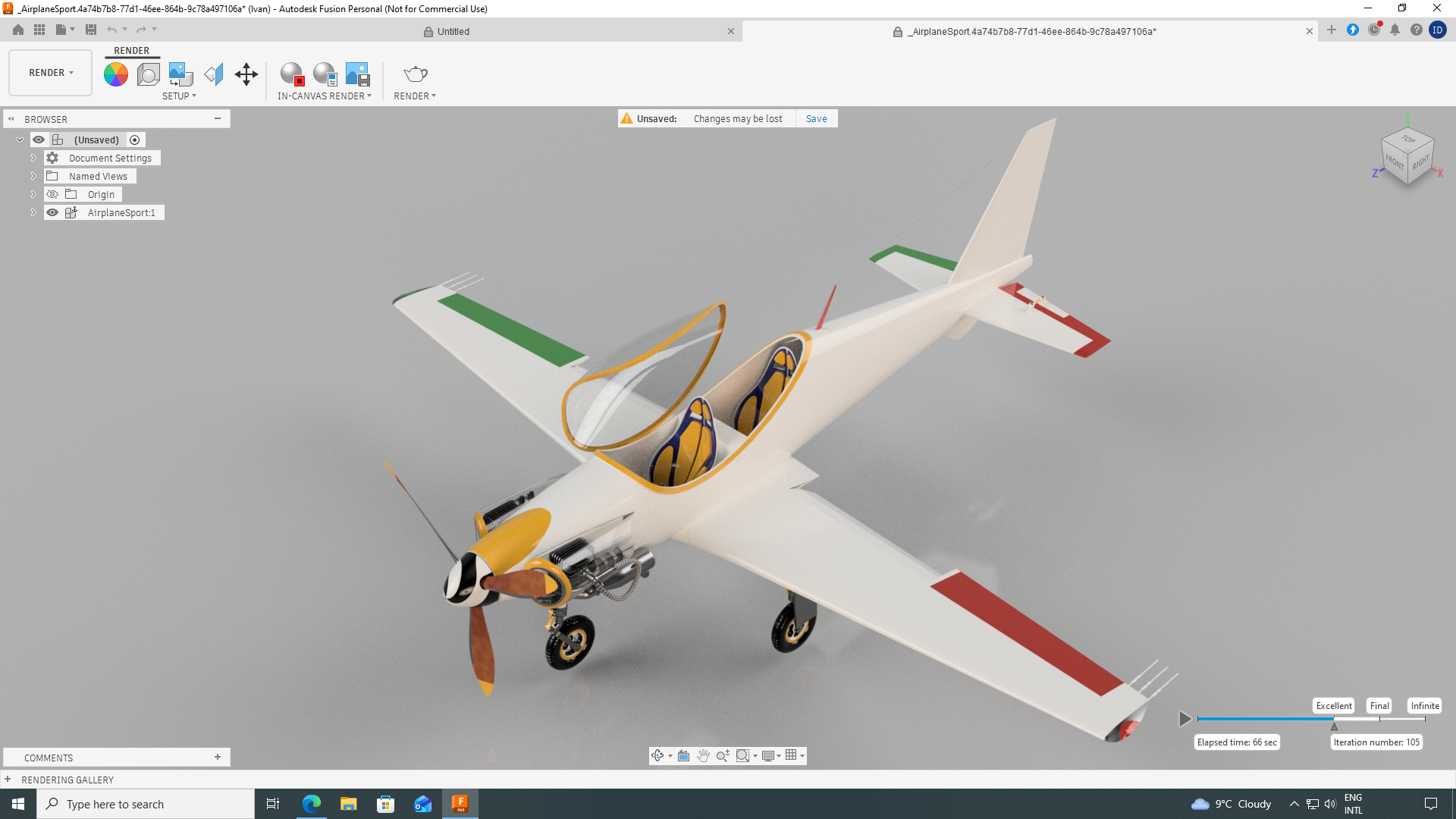Open Microsoft Edge from the taskbar

point(311,804)
